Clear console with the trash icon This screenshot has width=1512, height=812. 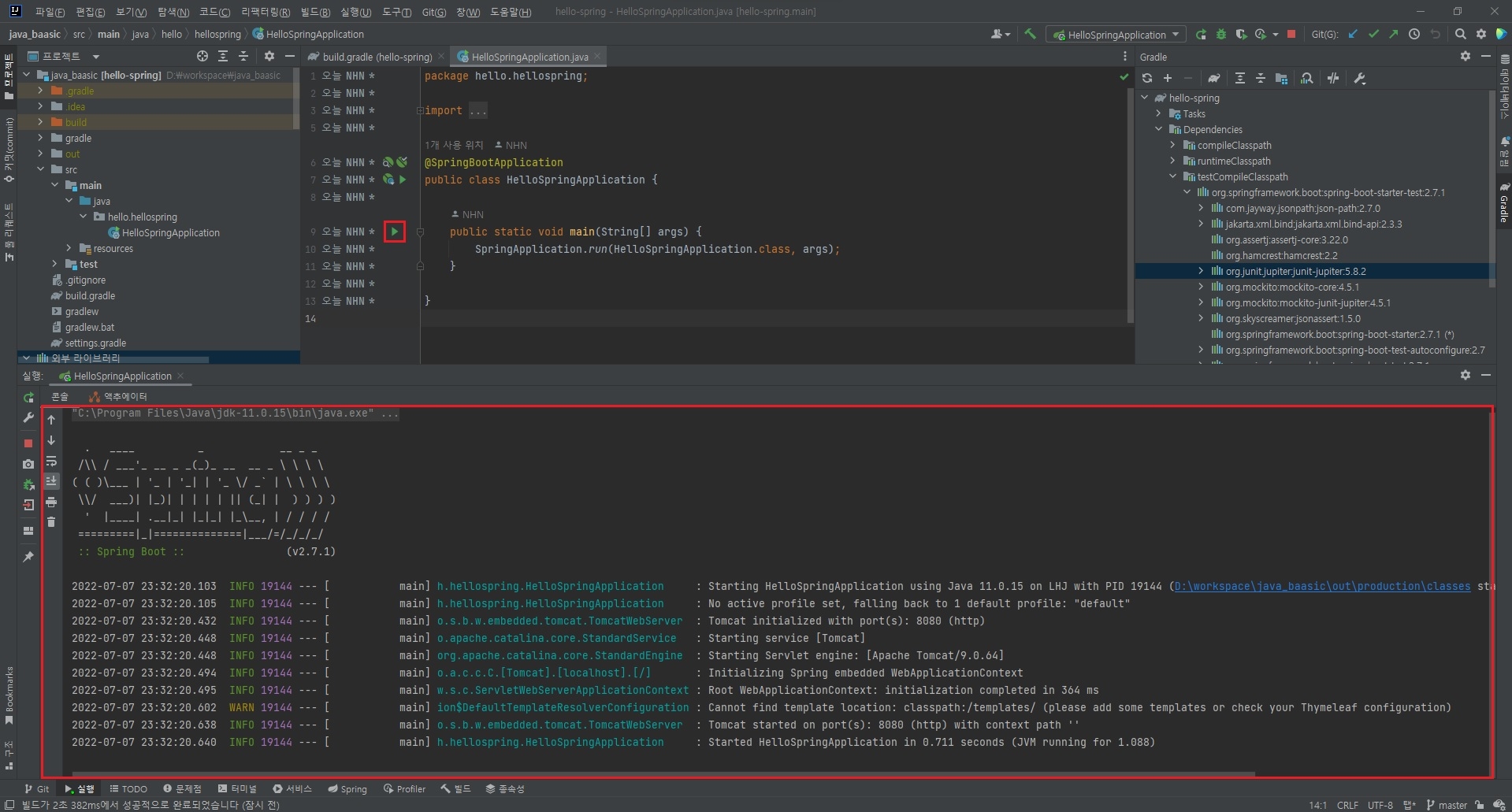coord(51,521)
